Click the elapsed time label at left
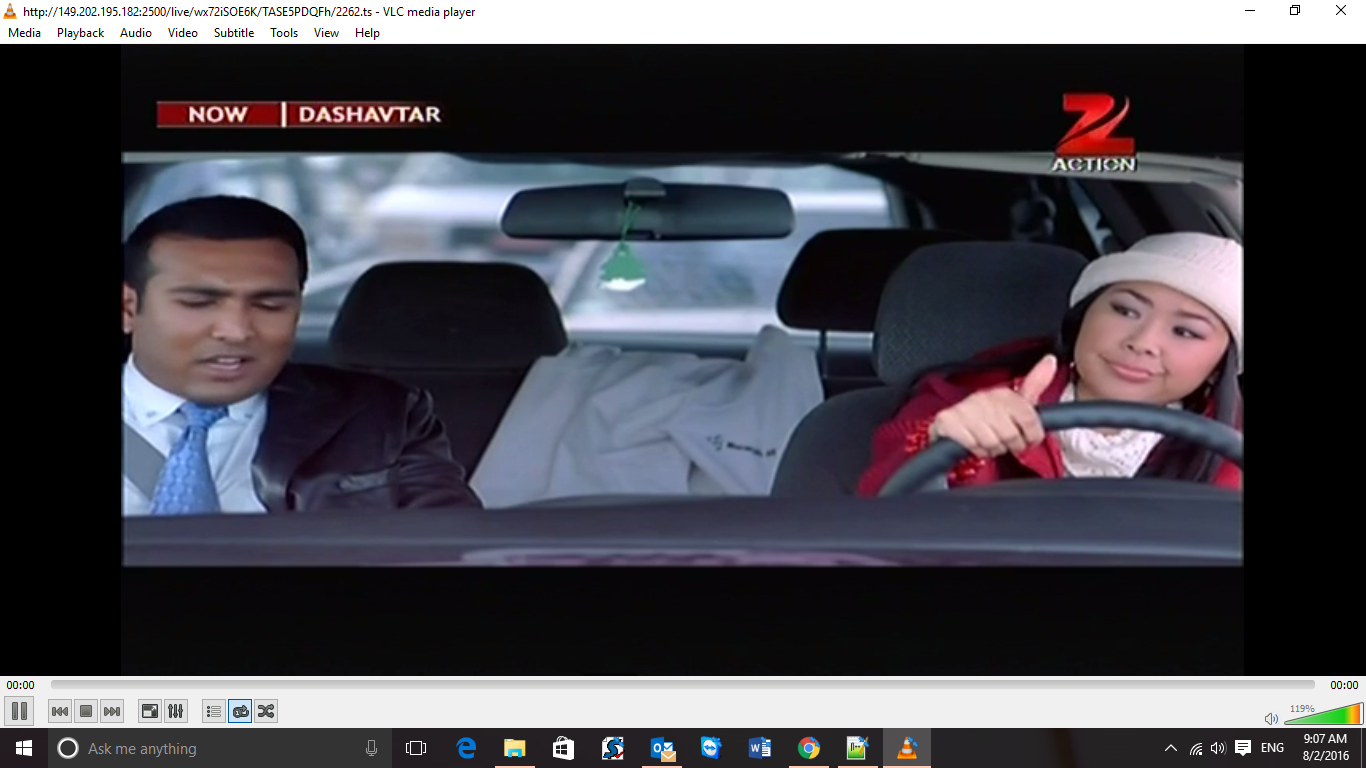 pyautogui.click(x=20, y=685)
